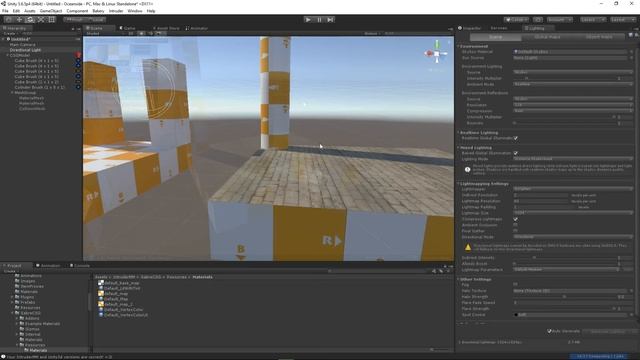Toggle the Fog checkbox
The height and width of the screenshot is (360, 640).
[x=516, y=284]
